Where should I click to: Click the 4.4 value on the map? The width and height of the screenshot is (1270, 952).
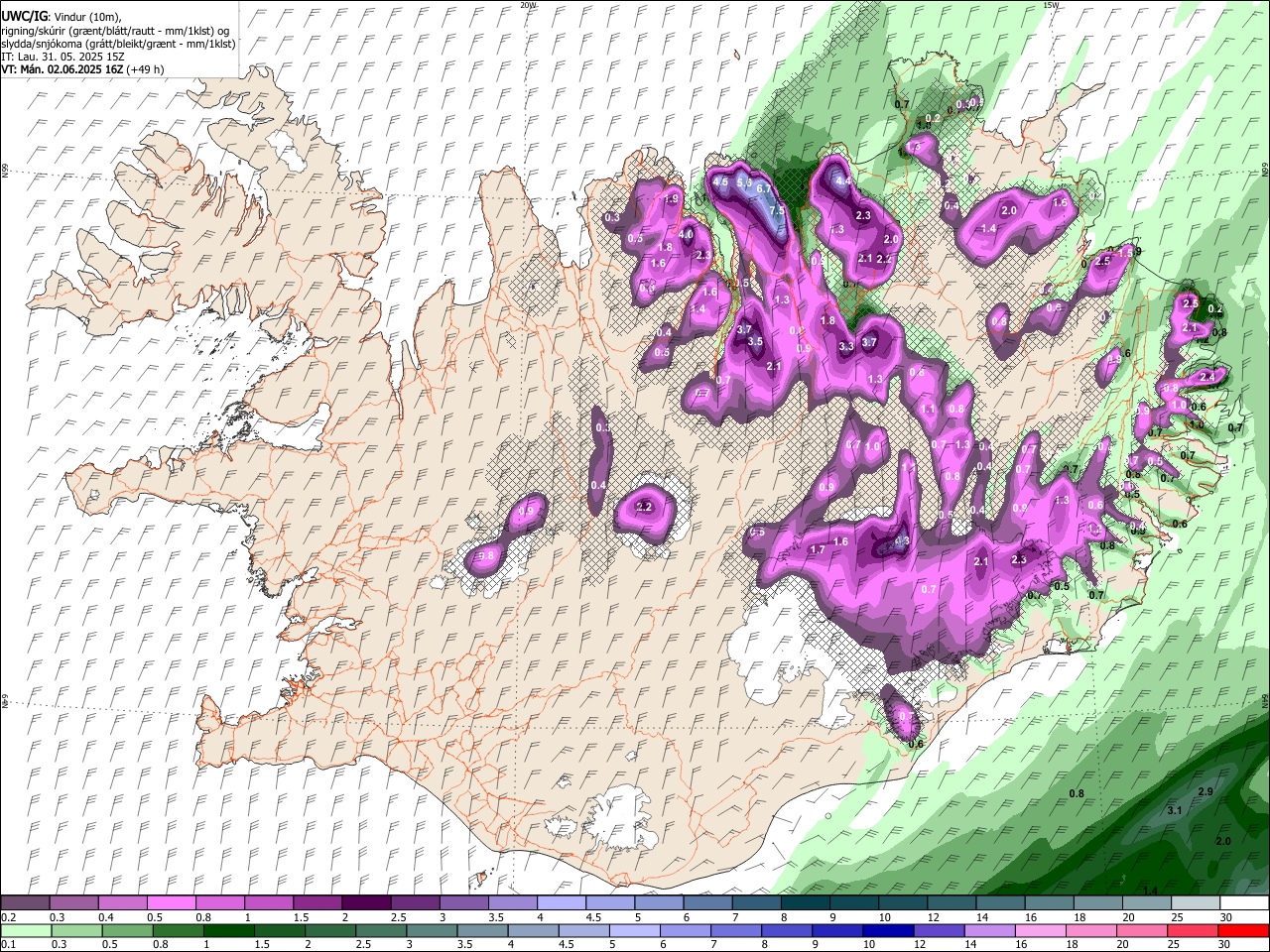pyautogui.click(x=842, y=182)
